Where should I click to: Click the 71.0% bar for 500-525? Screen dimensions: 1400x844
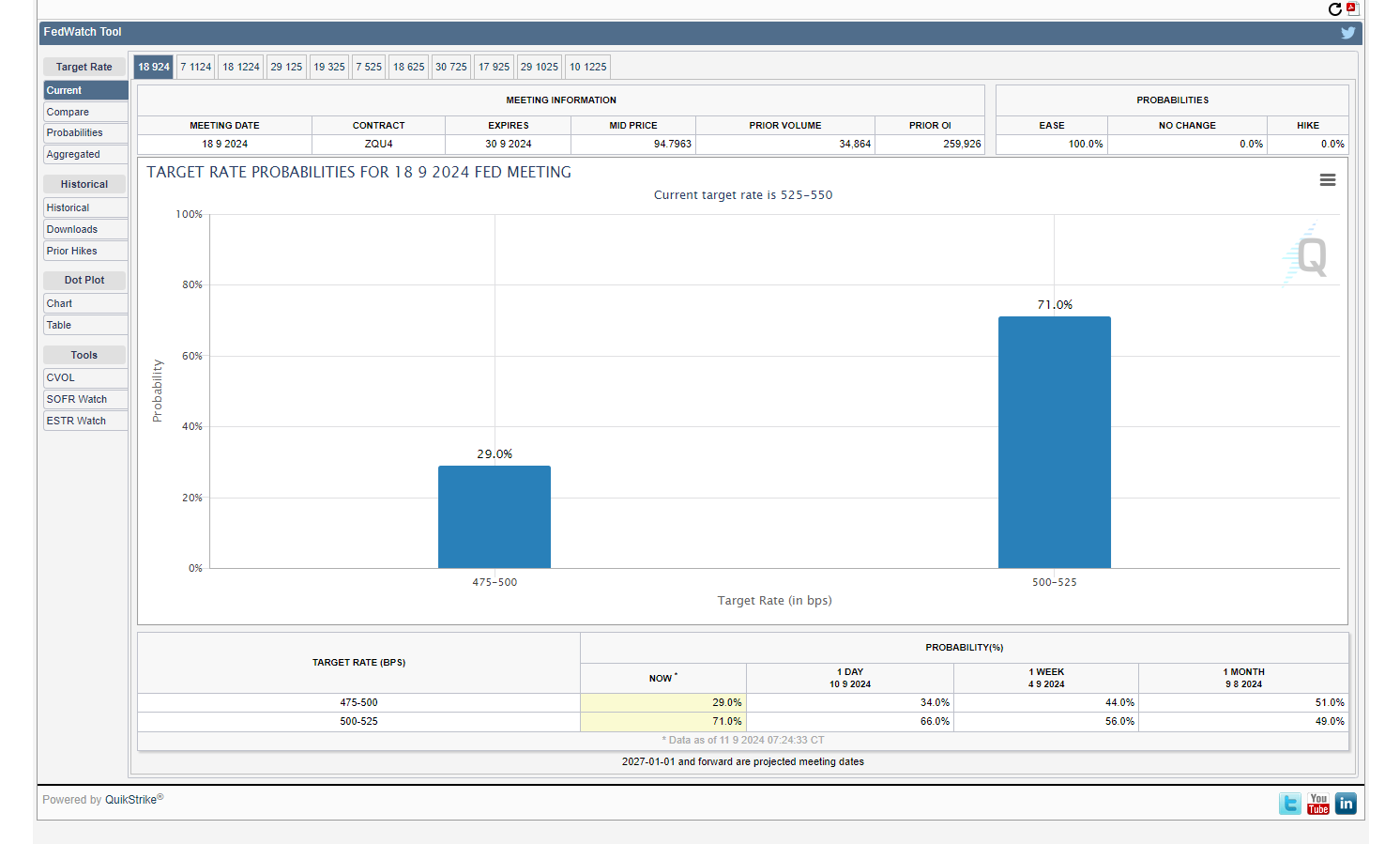[x=1054, y=442]
